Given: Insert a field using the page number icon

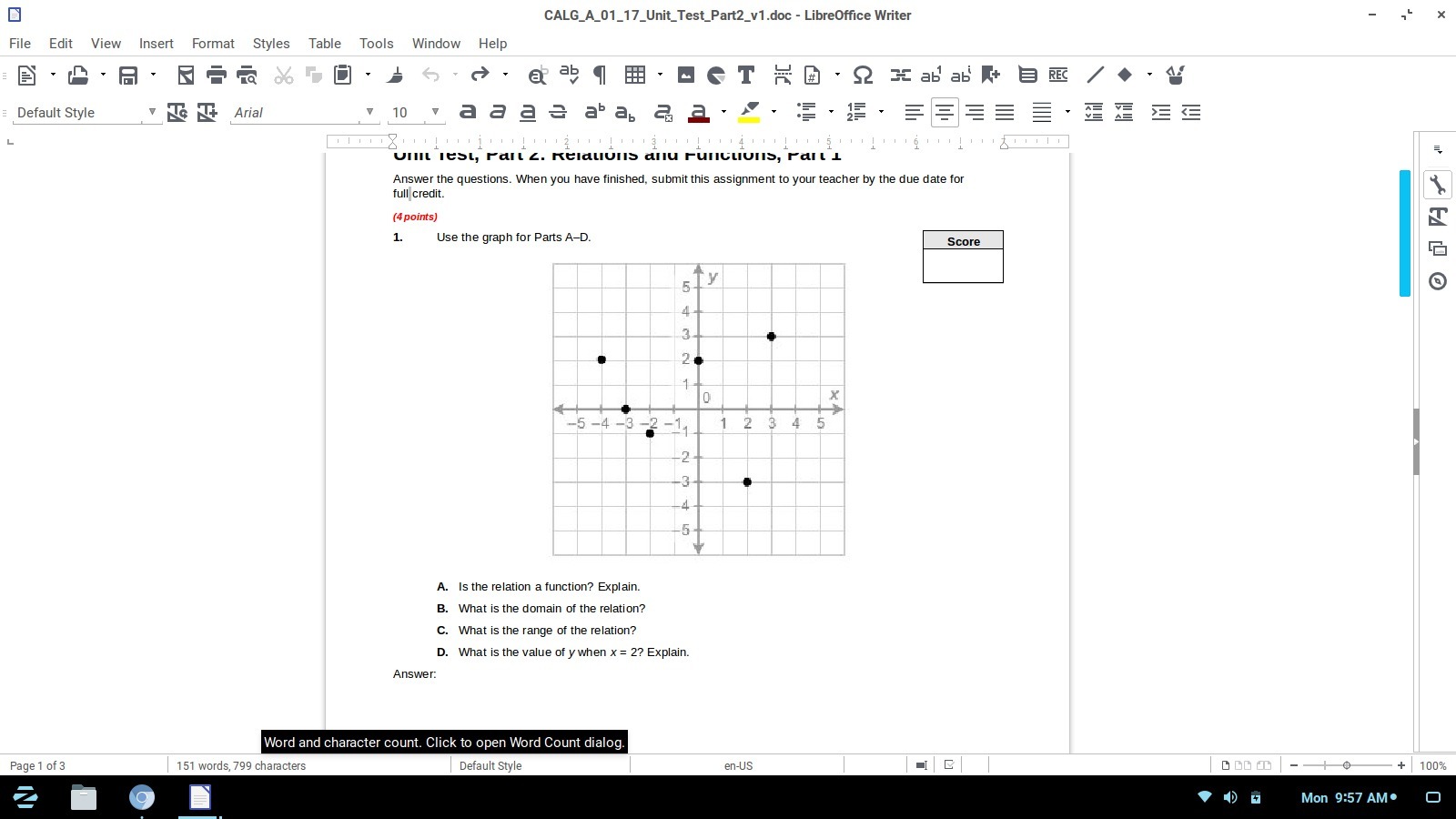Looking at the screenshot, I should click(x=812, y=76).
